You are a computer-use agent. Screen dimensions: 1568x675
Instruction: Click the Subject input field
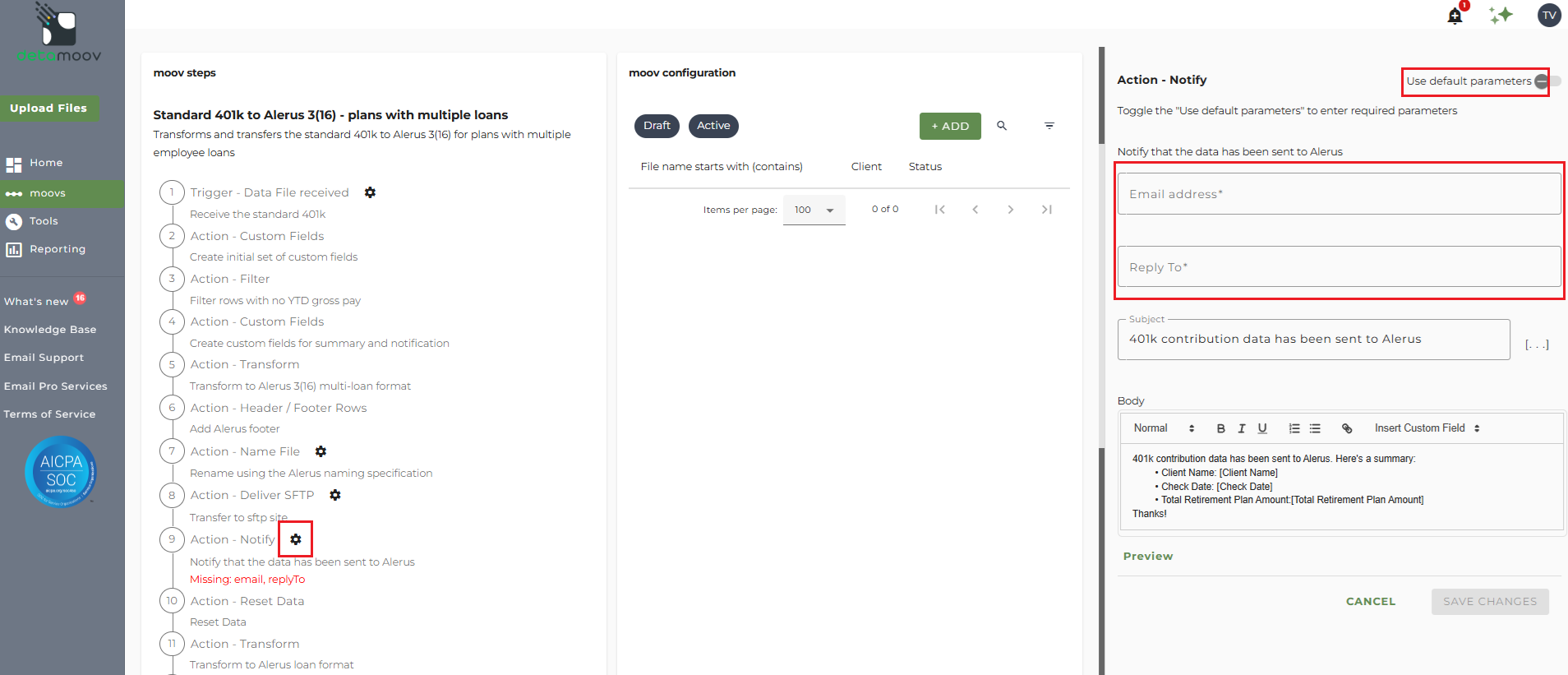coord(1313,340)
